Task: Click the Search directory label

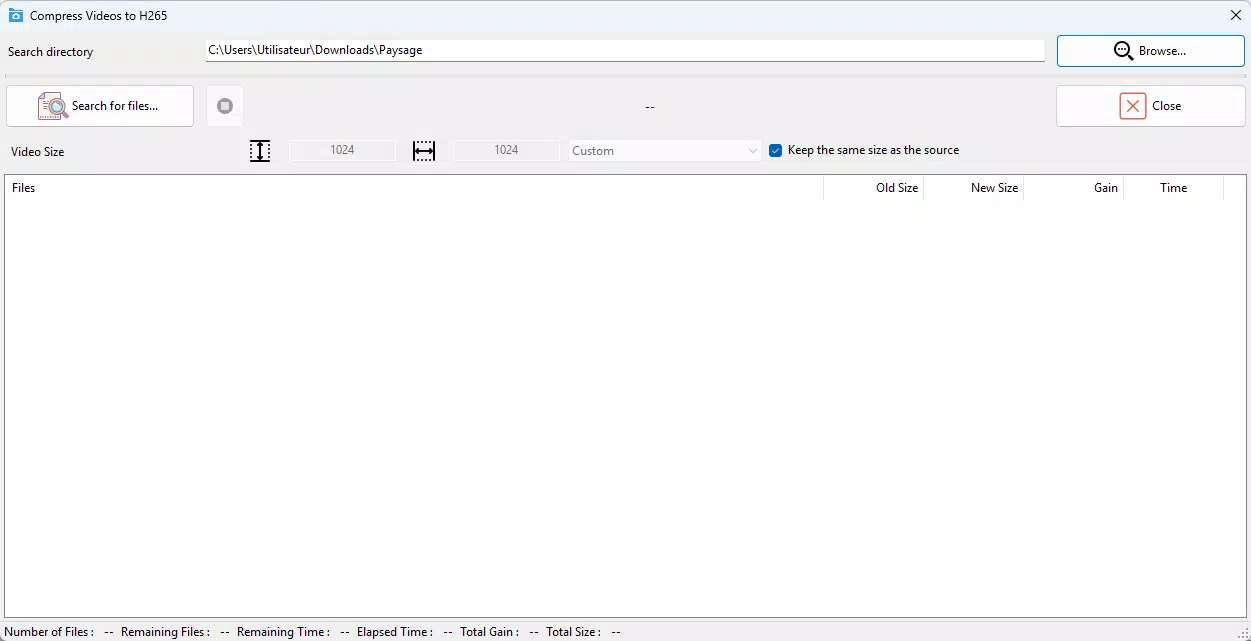Action: (x=51, y=52)
